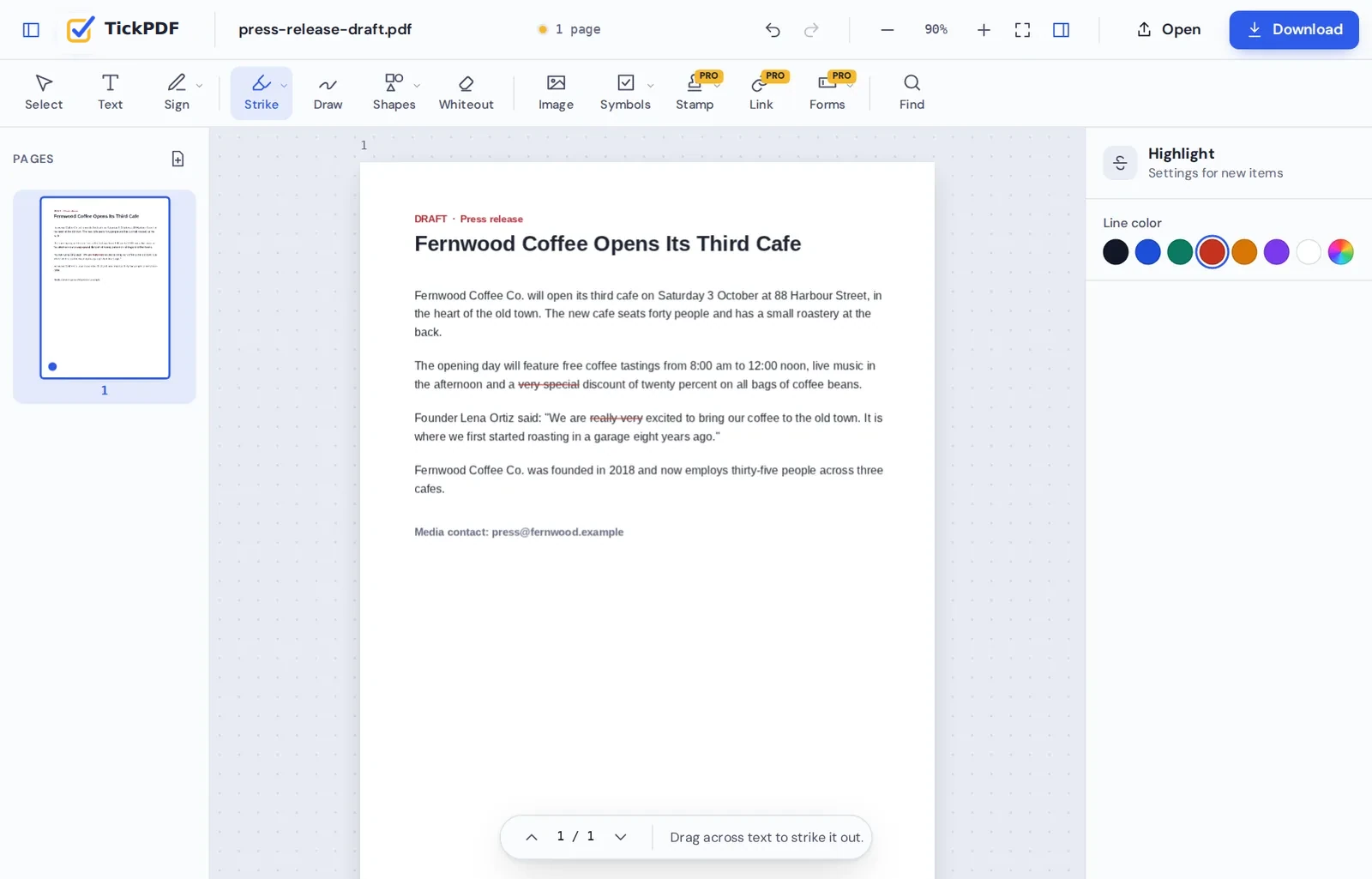Expand the Shapes options arrow
This screenshot has width=1372, height=879.
pyautogui.click(x=417, y=86)
